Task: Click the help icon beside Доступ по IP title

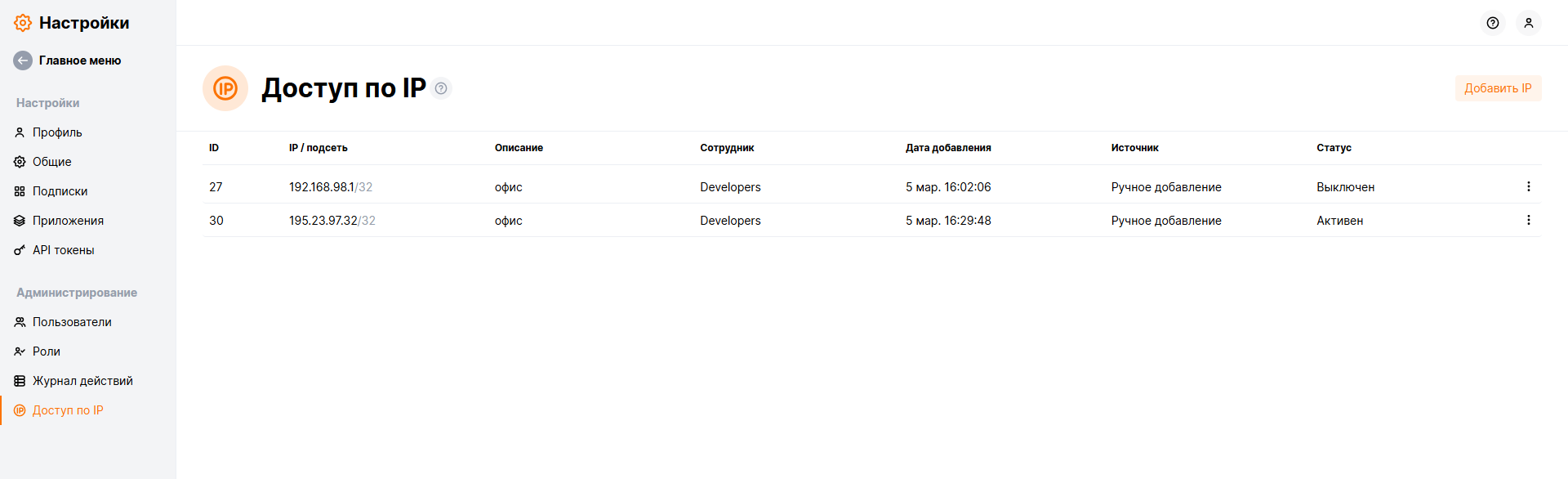Action: pyautogui.click(x=441, y=88)
